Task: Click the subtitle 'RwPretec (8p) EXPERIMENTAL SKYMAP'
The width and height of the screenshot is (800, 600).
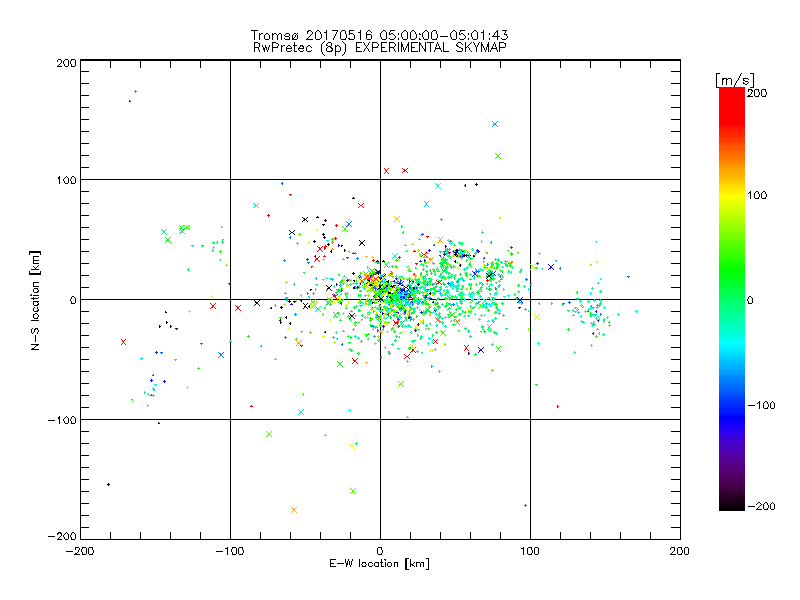Action: coord(380,47)
